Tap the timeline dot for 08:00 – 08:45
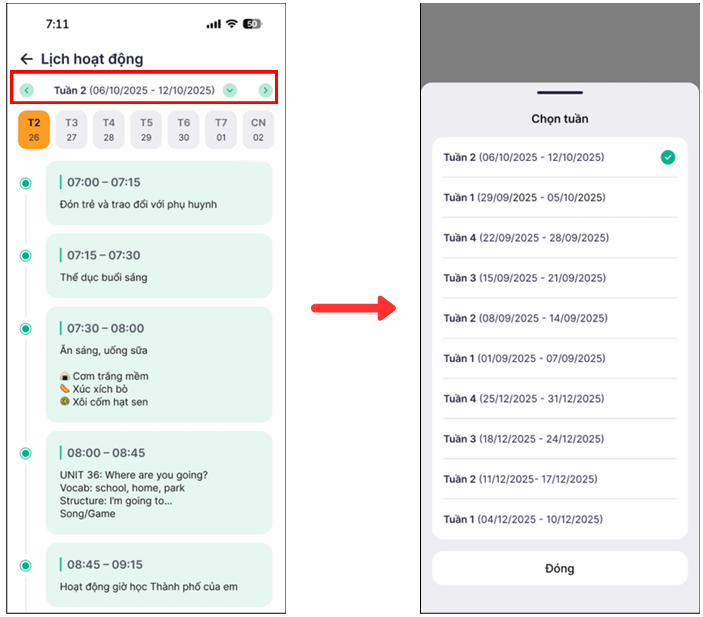Viewport: 703px width, 617px height. pos(26,453)
